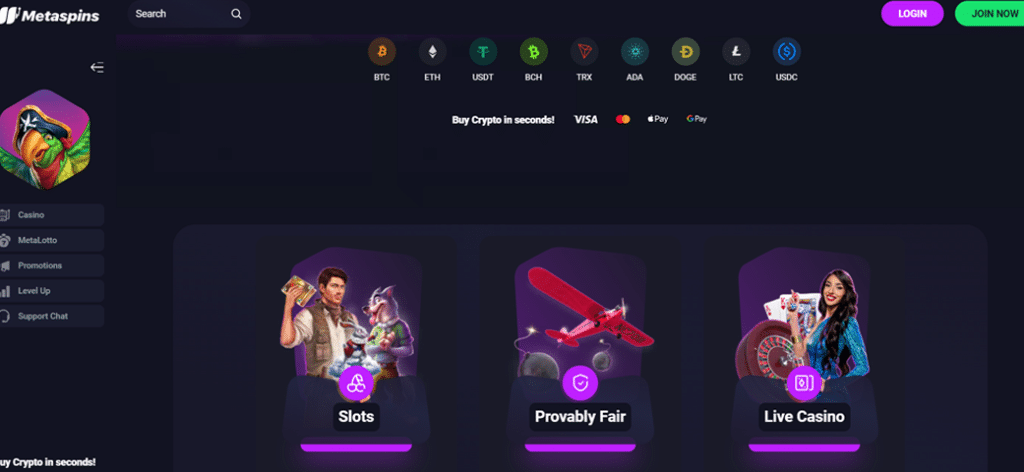The width and height of the screenshot is (1024, 472).
Task: Click the JOIN NOW button
Action: tap(991, 14)
